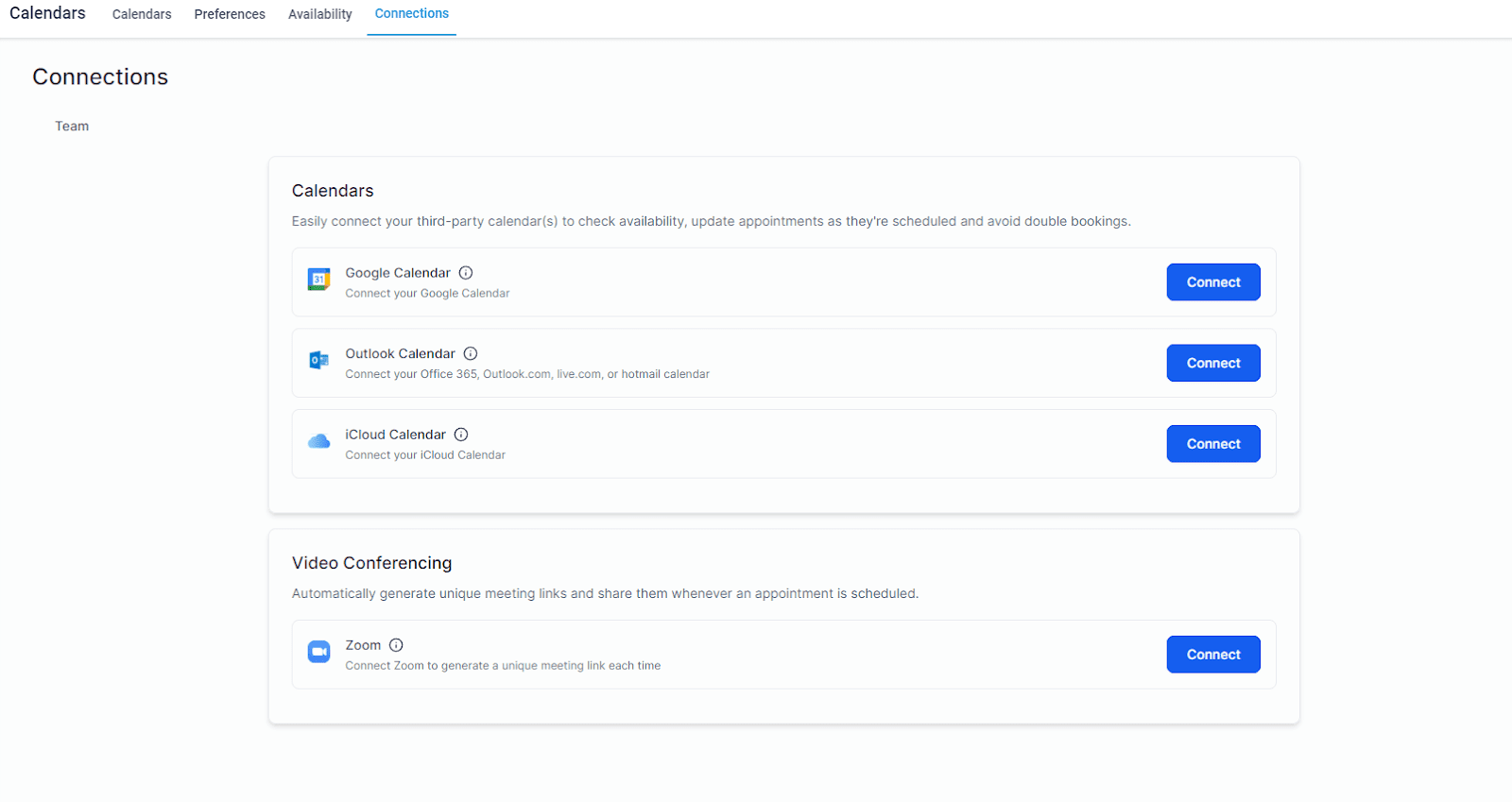The image size is (1512, 802).
Task: Connect Outlook Calendar
Action: pyautogui.click(x=1213, y=363)
